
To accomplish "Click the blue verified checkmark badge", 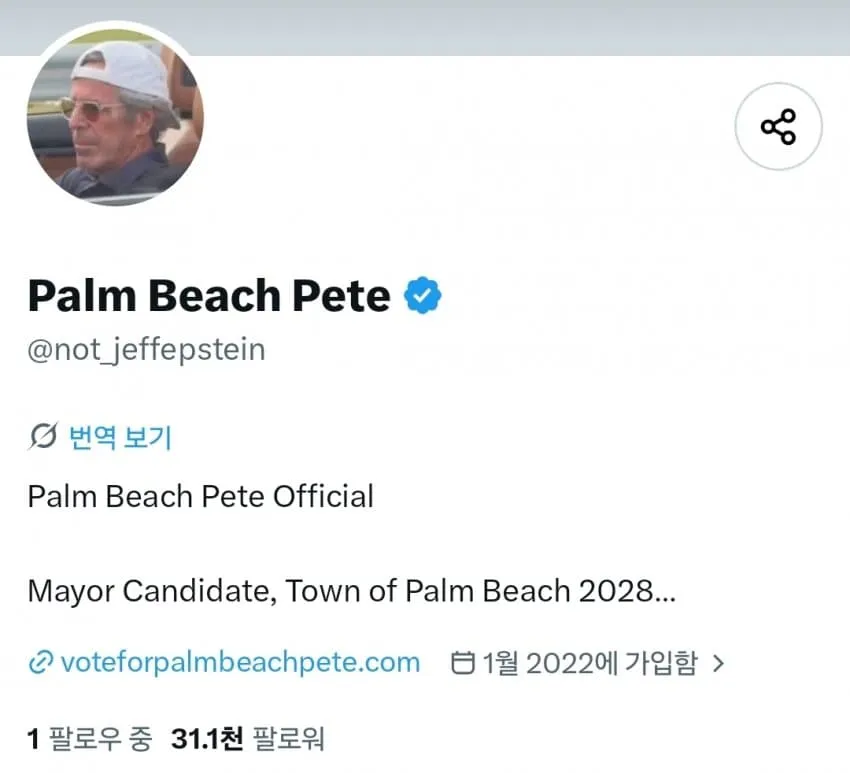I will [x=423, y=295].
